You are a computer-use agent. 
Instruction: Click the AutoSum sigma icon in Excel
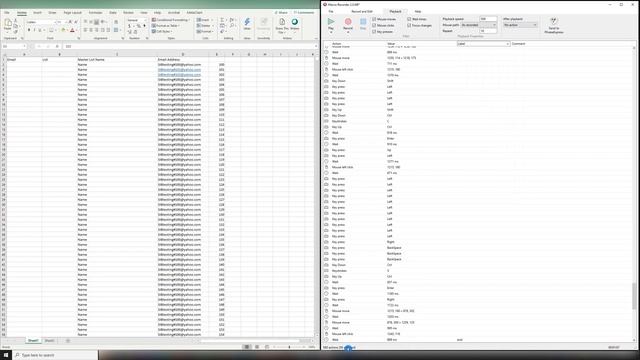(x=222, y=20)
